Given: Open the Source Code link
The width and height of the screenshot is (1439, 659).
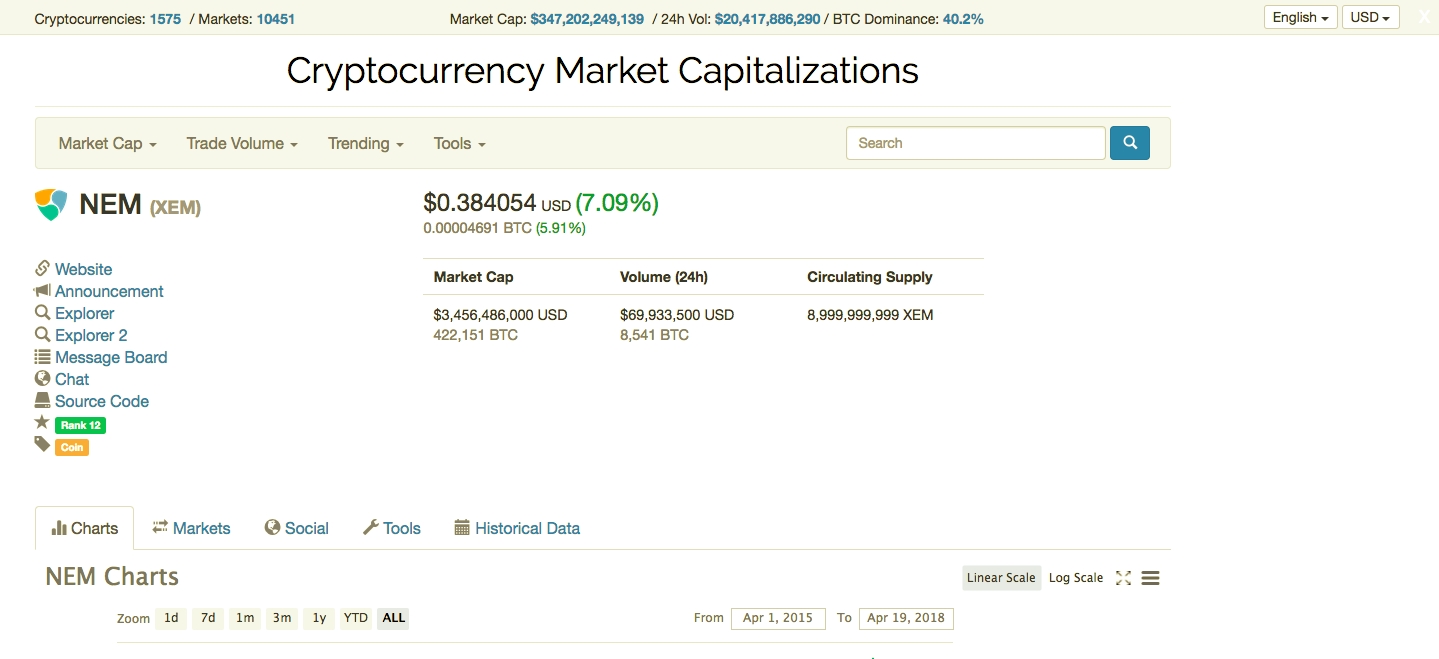Looking at the screenshot, I should (102, 401).
